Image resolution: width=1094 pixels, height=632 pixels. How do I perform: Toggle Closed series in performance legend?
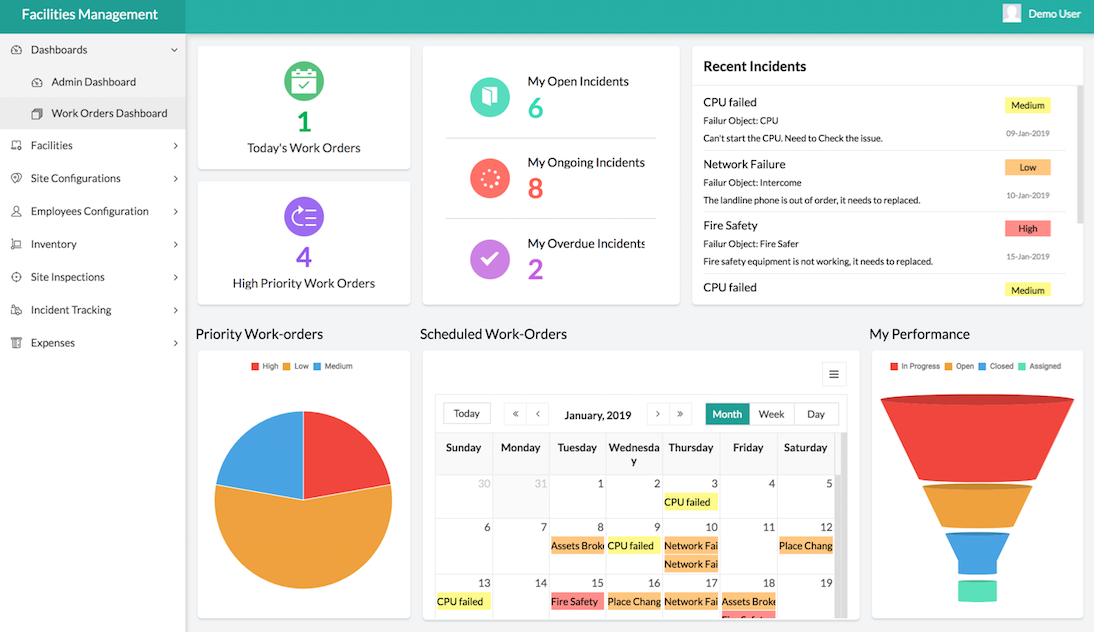pos(996,366)
